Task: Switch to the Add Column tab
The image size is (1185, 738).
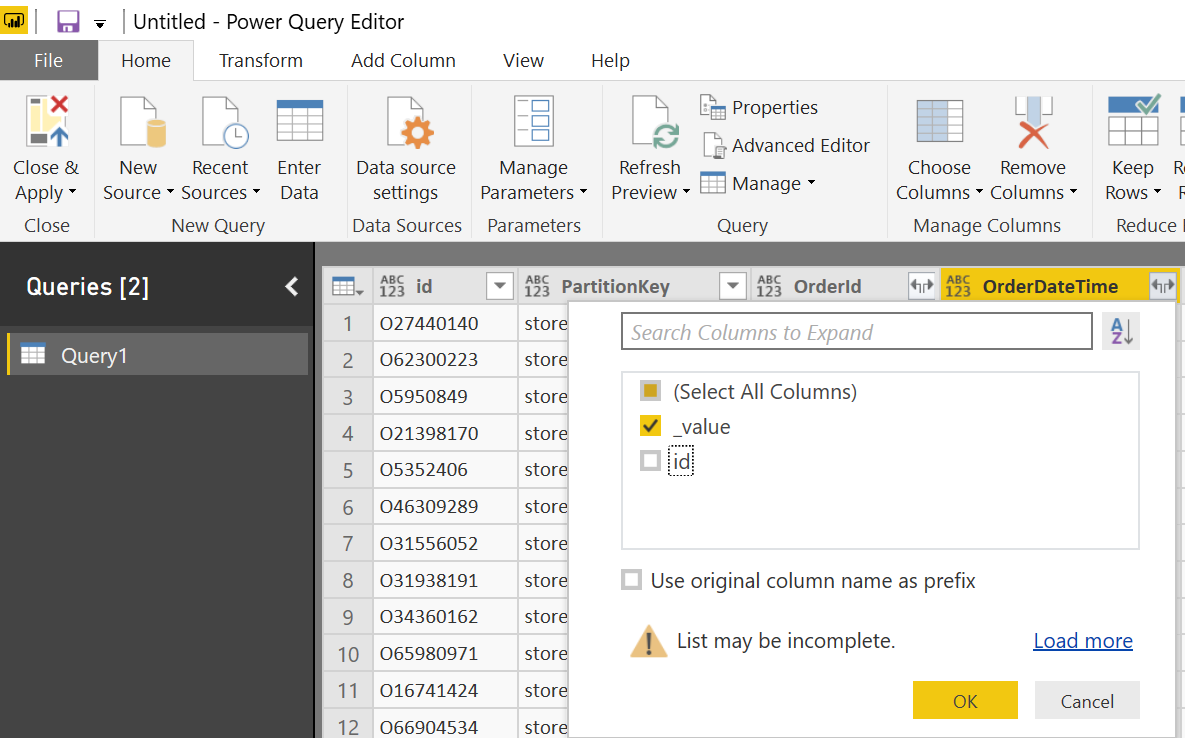Action: click(x=403, y=60)
